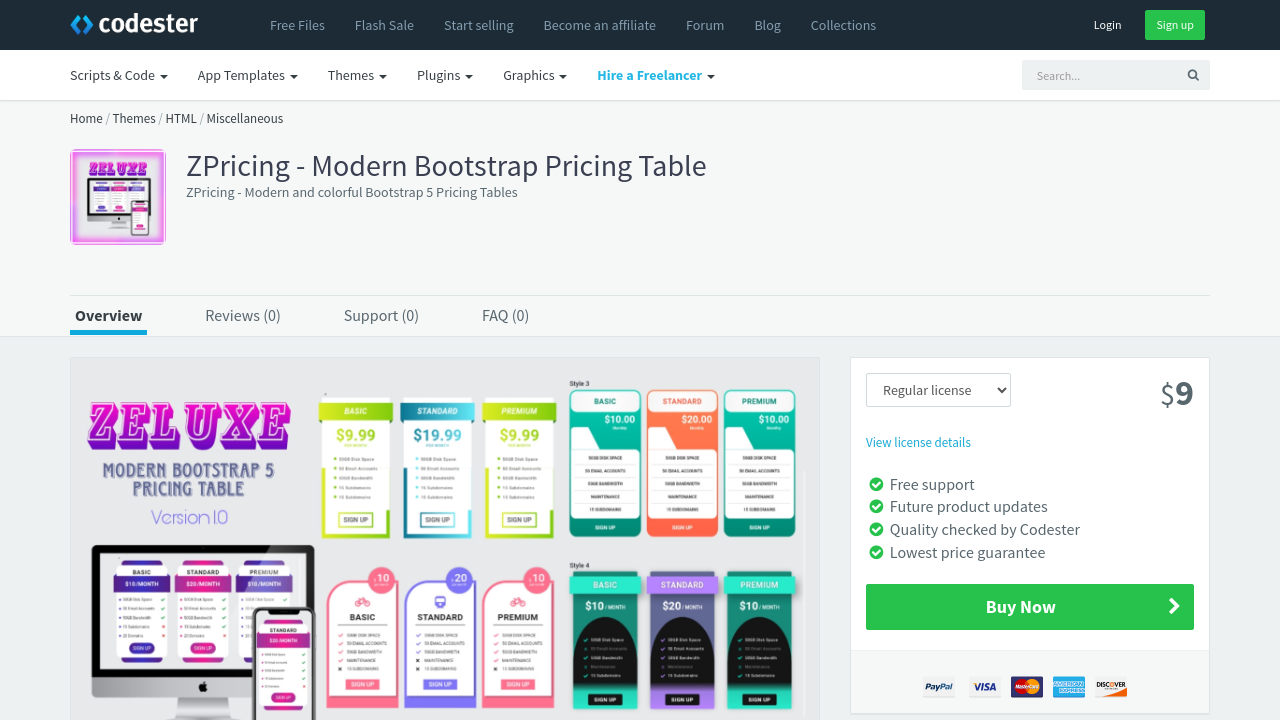Expand the Themes dropdown menu
The width and height of the screenshot is (1280, 720).
(x=357, y=76)
